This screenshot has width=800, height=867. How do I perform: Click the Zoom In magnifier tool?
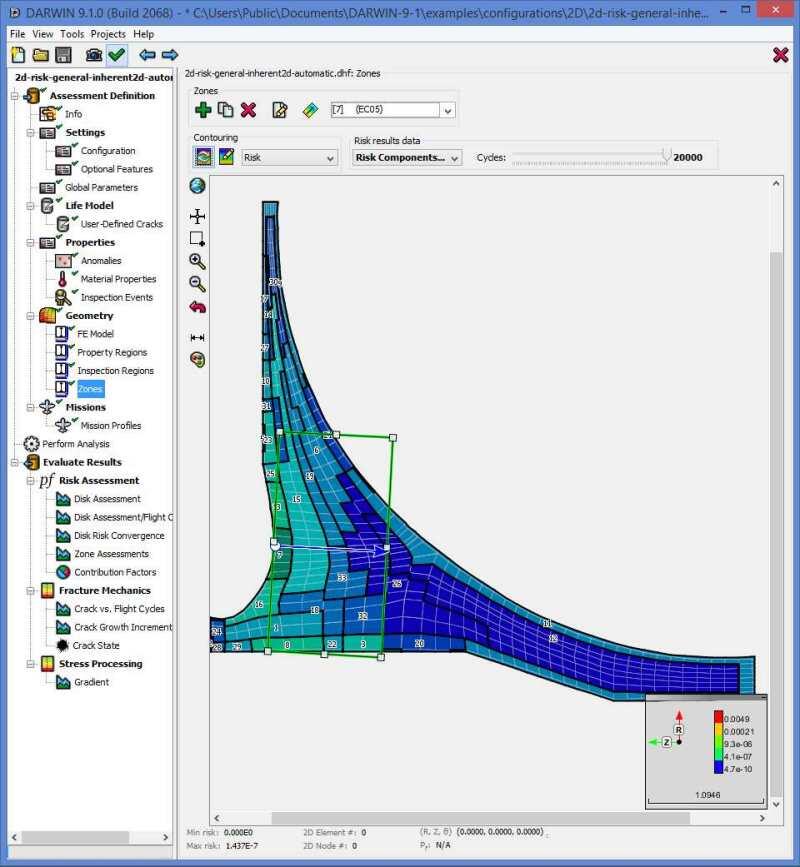pos(197,261)
